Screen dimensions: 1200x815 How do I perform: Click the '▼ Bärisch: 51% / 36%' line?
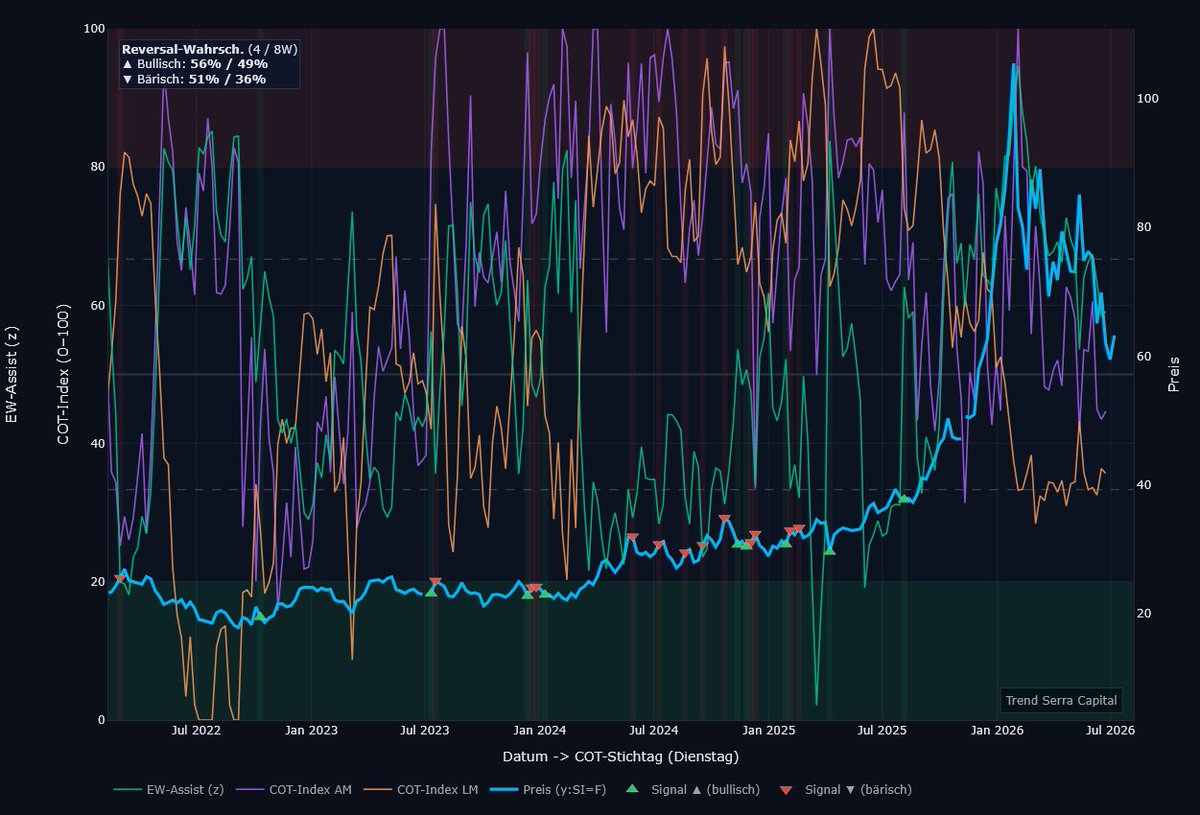tap(193, 79)
